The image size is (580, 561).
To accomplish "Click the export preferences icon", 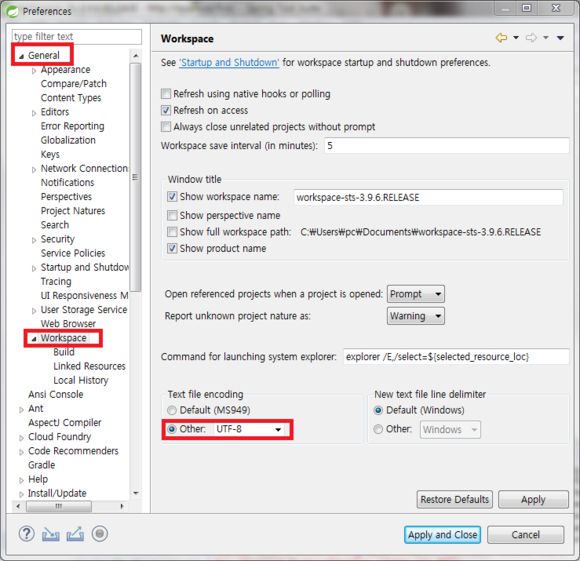I will [x=75, y=534].
